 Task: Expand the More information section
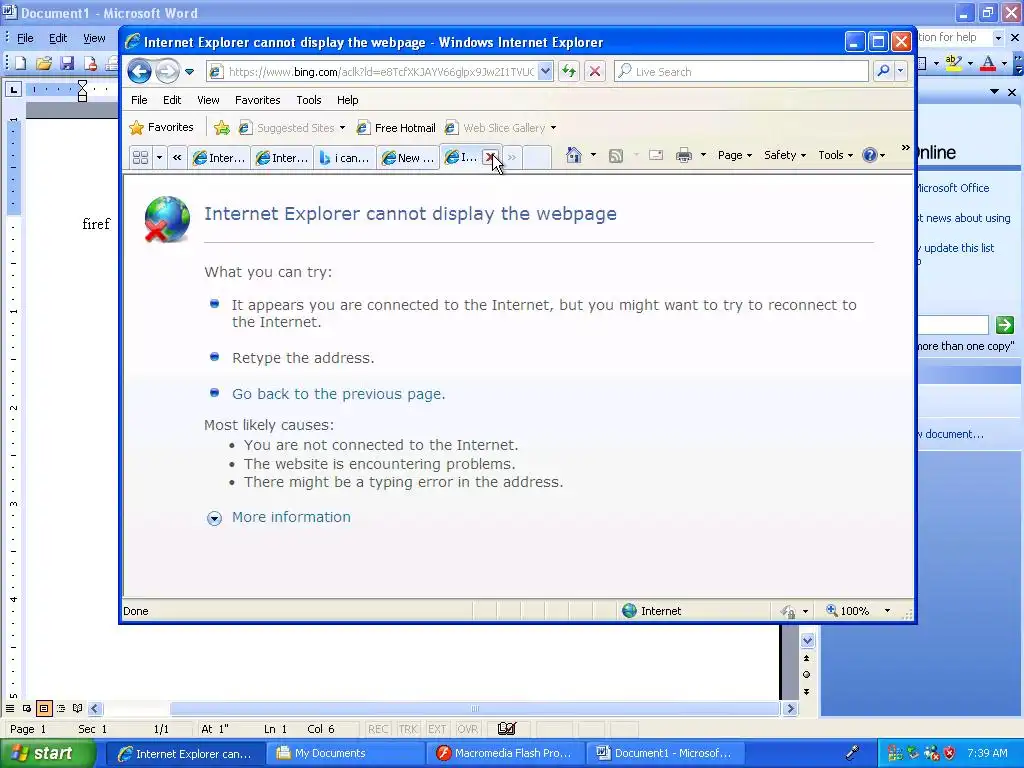291,517
